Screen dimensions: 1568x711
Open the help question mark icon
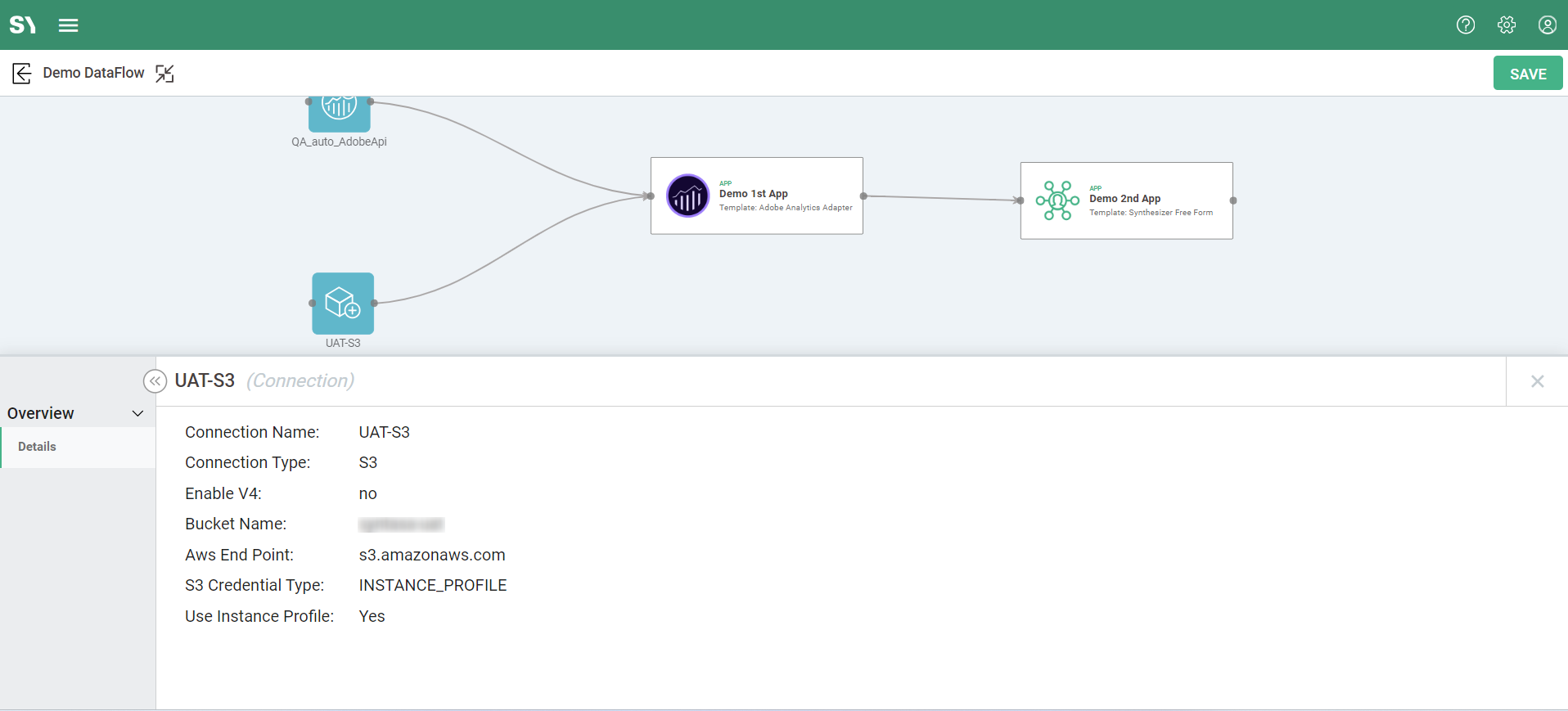(1466, 25)
